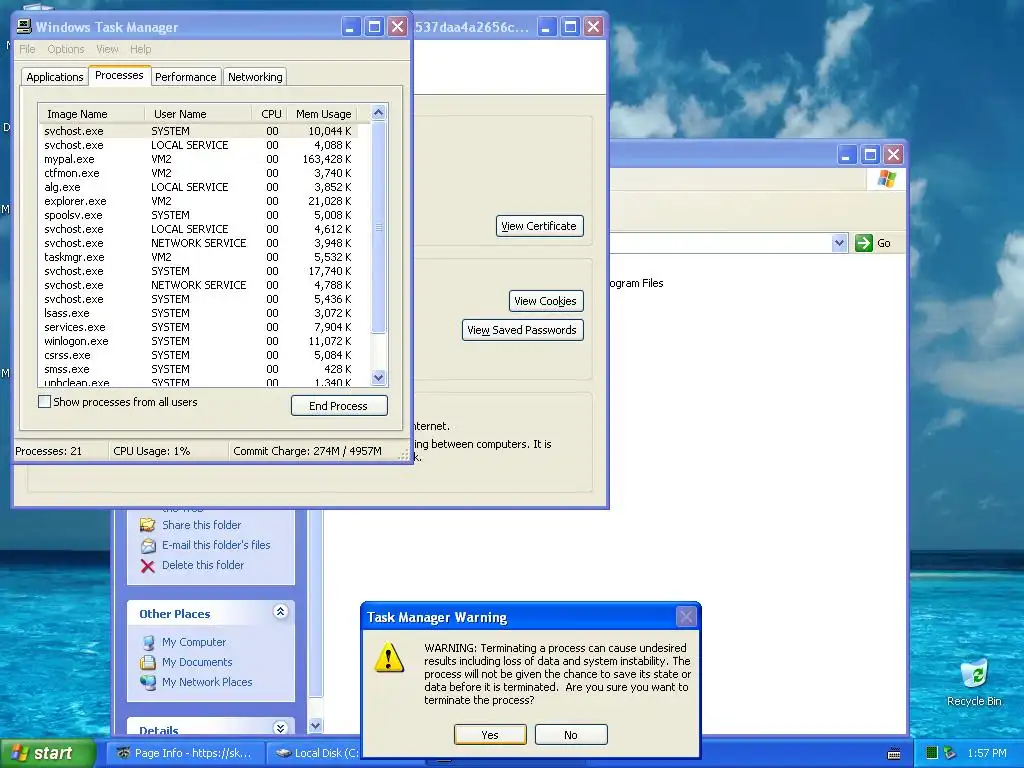Screen dimensions: 1024x768
Task: Click the View Cookies button
Action: 546,301
